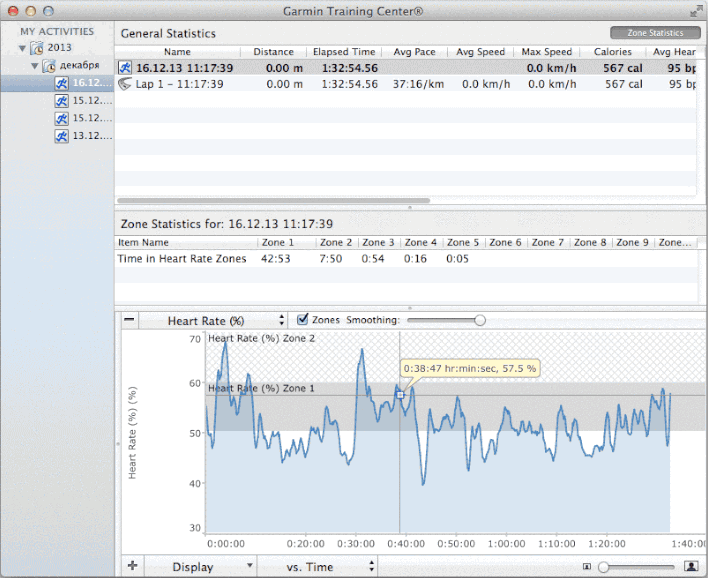Click the plus button to add graph
The height and width of the screenshot is (578, 708).
tap(131, 566)
